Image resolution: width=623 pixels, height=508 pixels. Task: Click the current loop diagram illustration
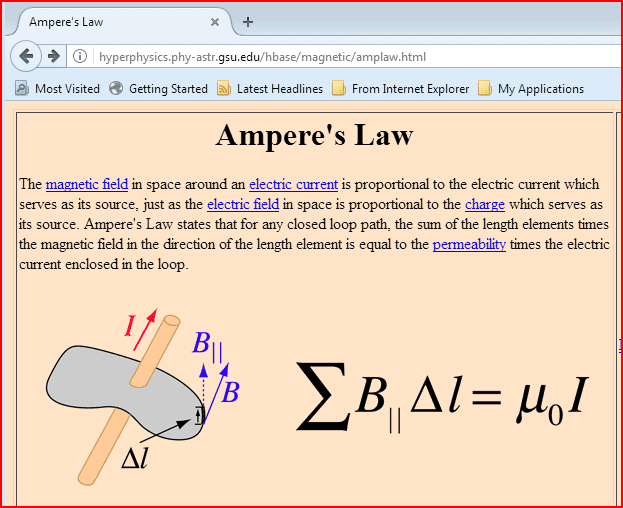143,396
